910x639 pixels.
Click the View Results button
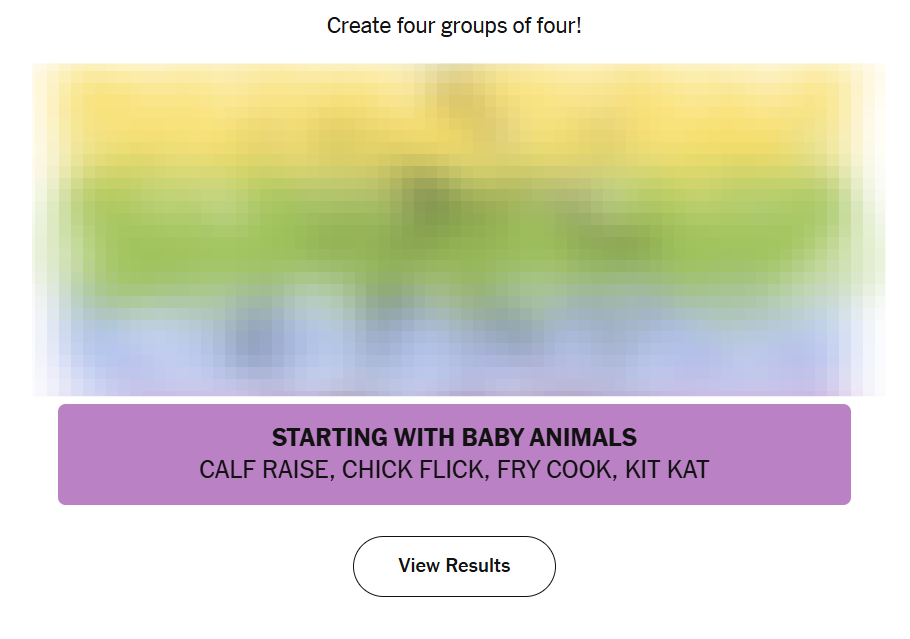454,566
